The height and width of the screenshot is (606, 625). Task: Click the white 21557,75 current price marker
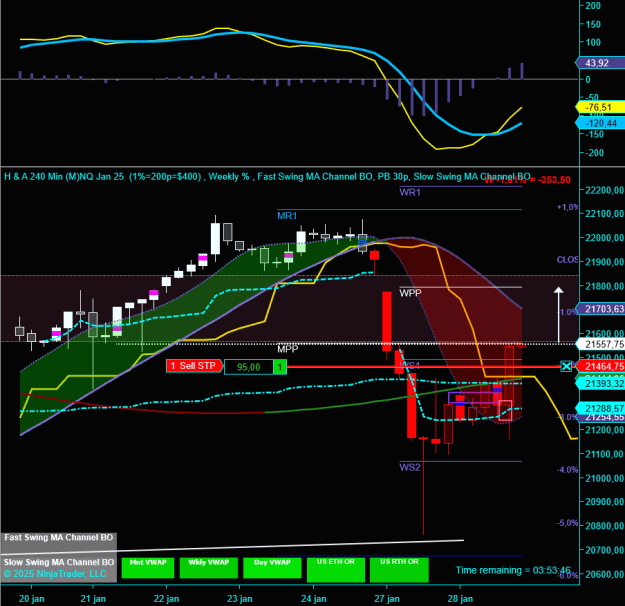click(x=602, y=344)
